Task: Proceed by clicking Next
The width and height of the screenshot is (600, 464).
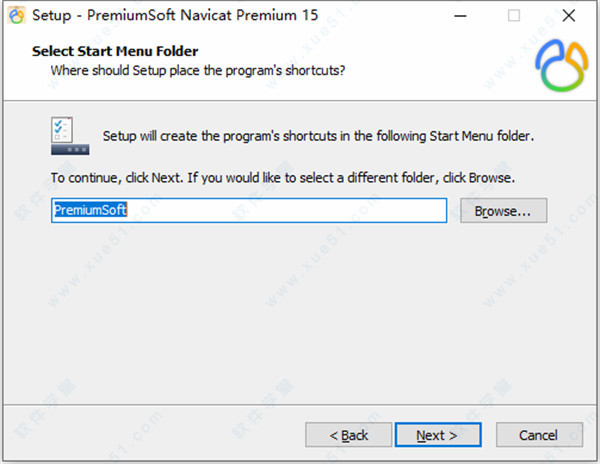Action: 437,435
